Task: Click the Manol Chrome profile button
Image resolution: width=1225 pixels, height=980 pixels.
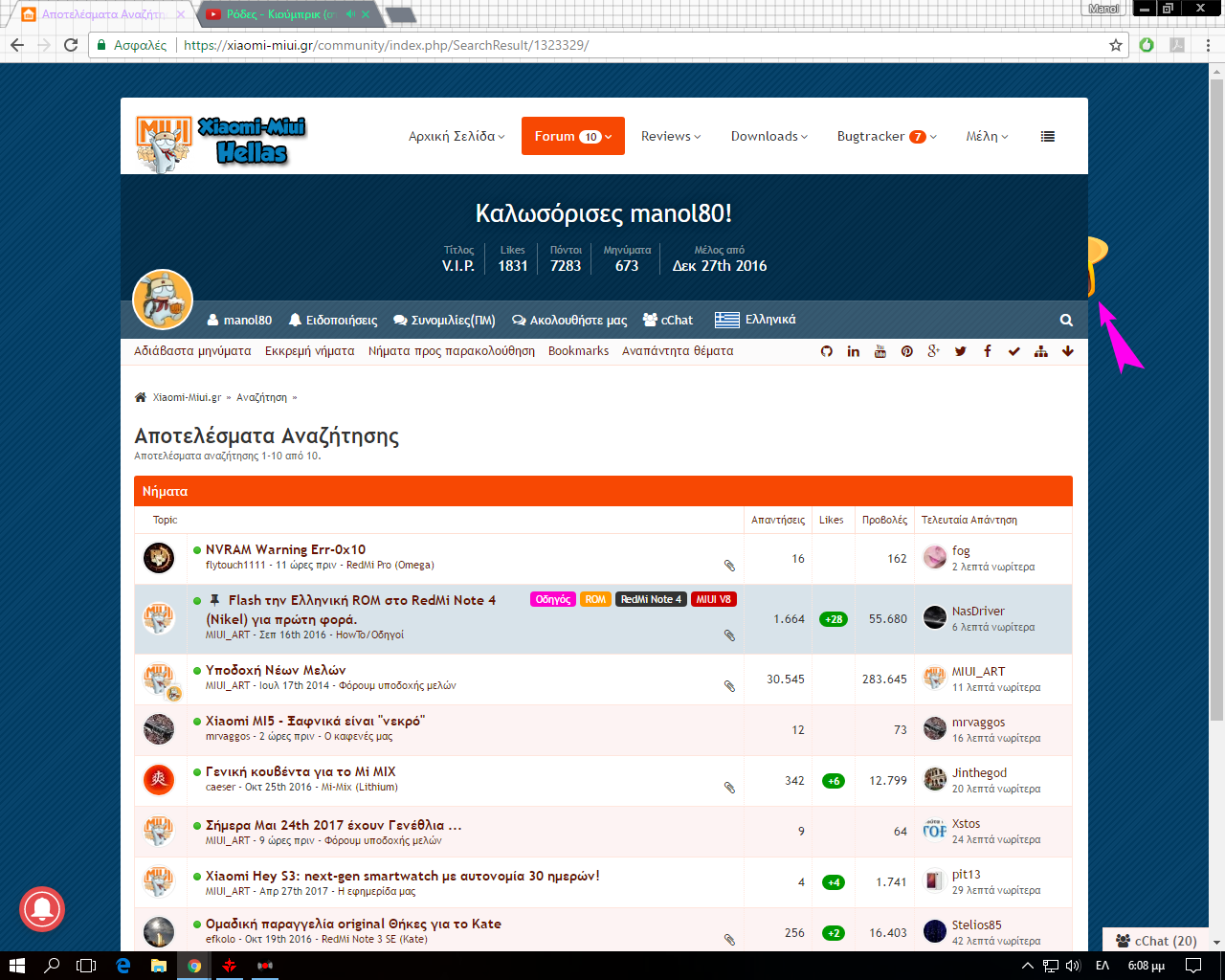Action: 1103,9
